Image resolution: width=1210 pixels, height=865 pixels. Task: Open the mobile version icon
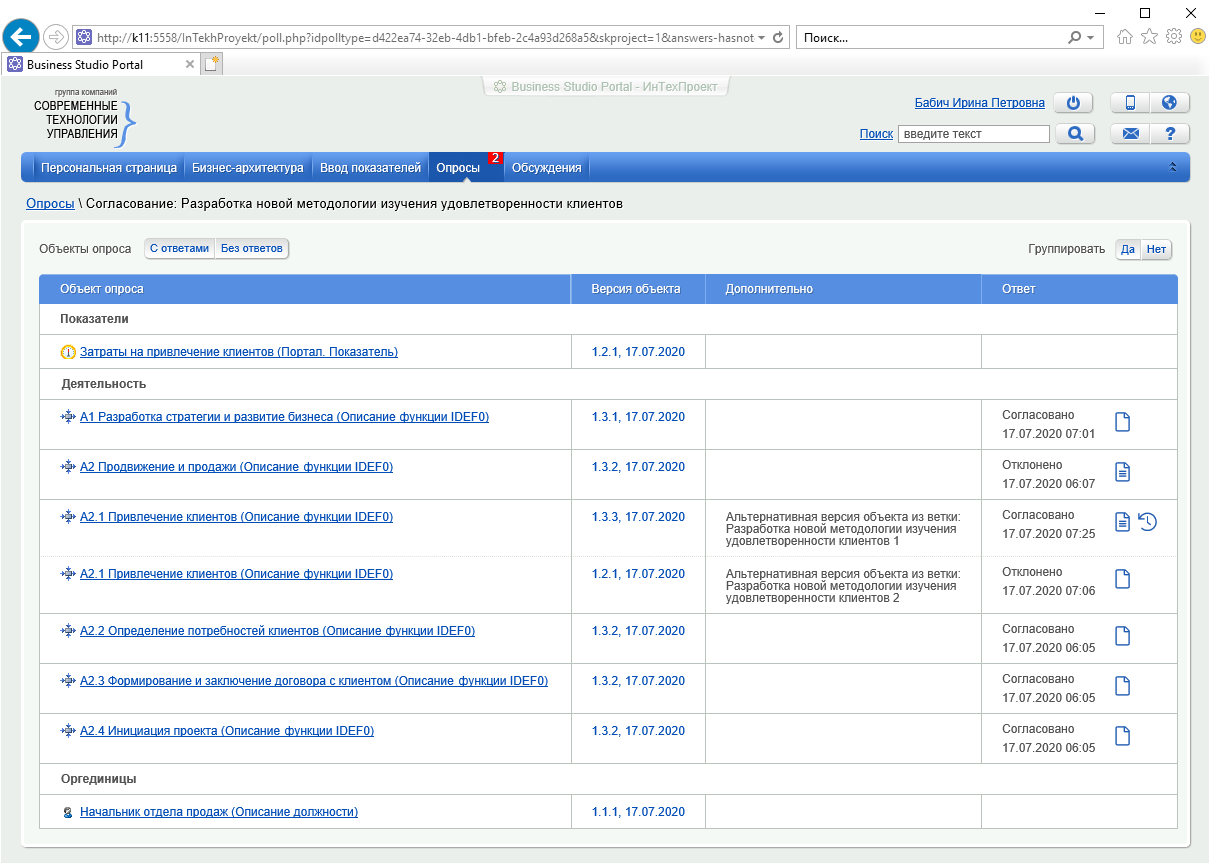click(x=1130, y=103)
